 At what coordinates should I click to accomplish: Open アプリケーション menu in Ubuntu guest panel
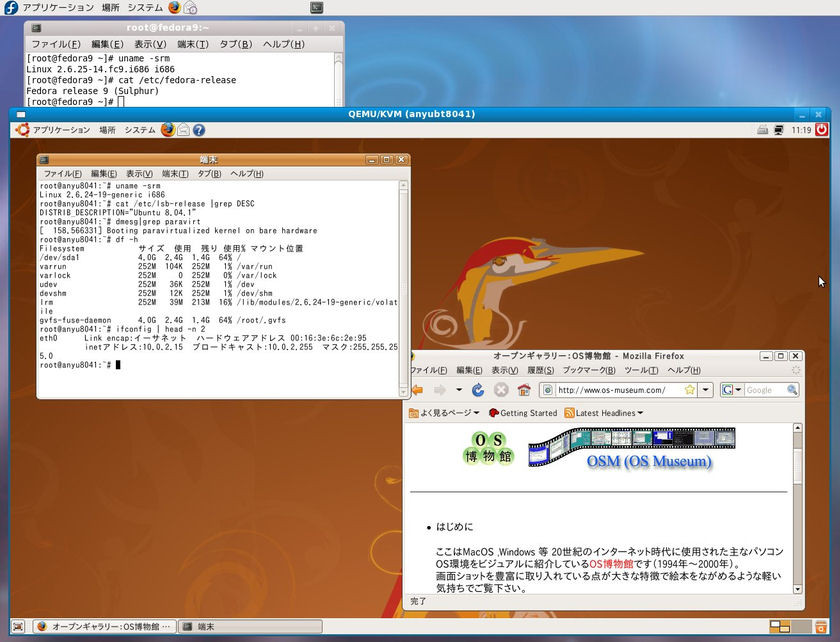(x=61, y=130)
